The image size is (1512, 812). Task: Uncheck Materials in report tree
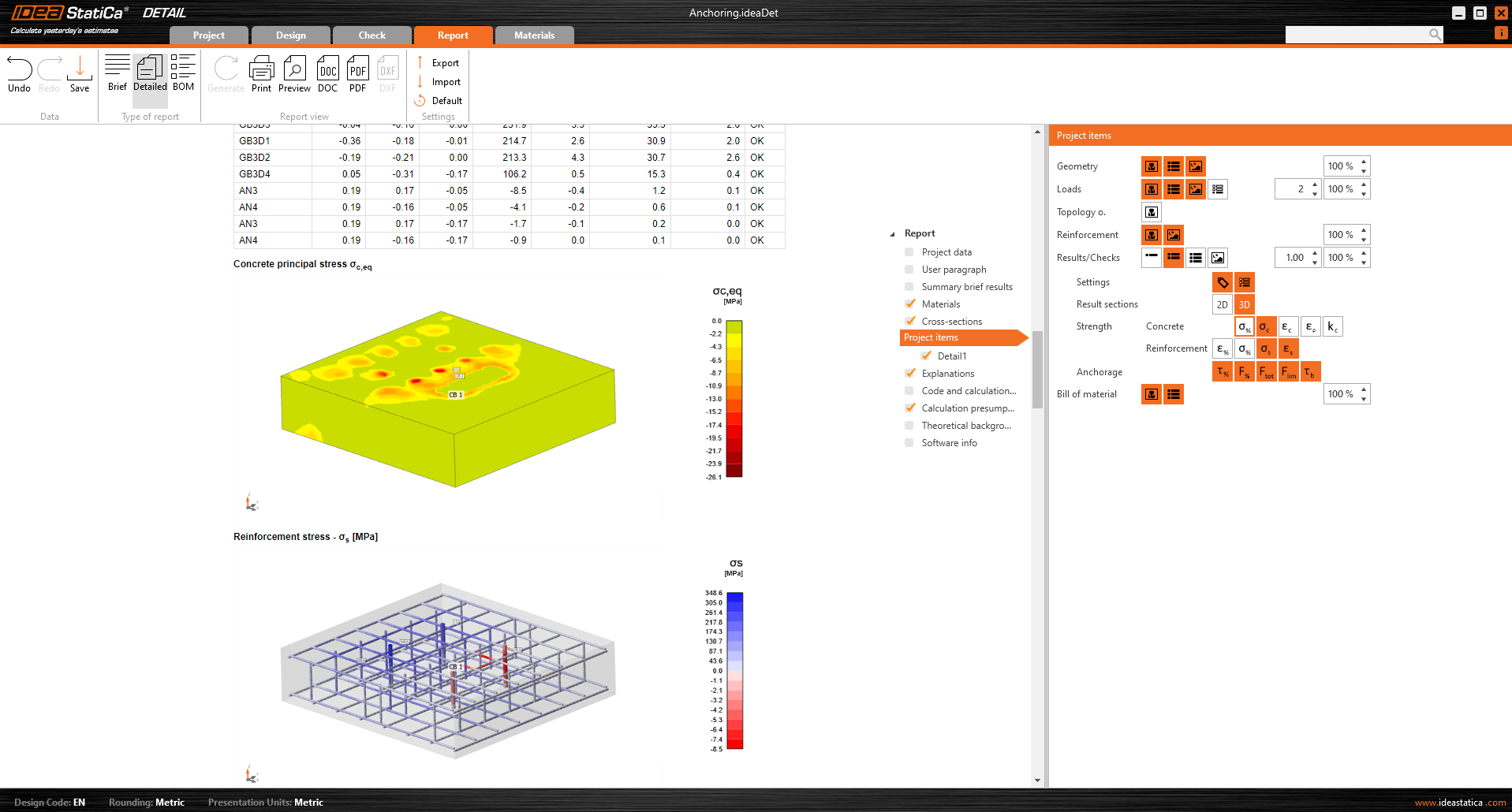tap(910, 304)
